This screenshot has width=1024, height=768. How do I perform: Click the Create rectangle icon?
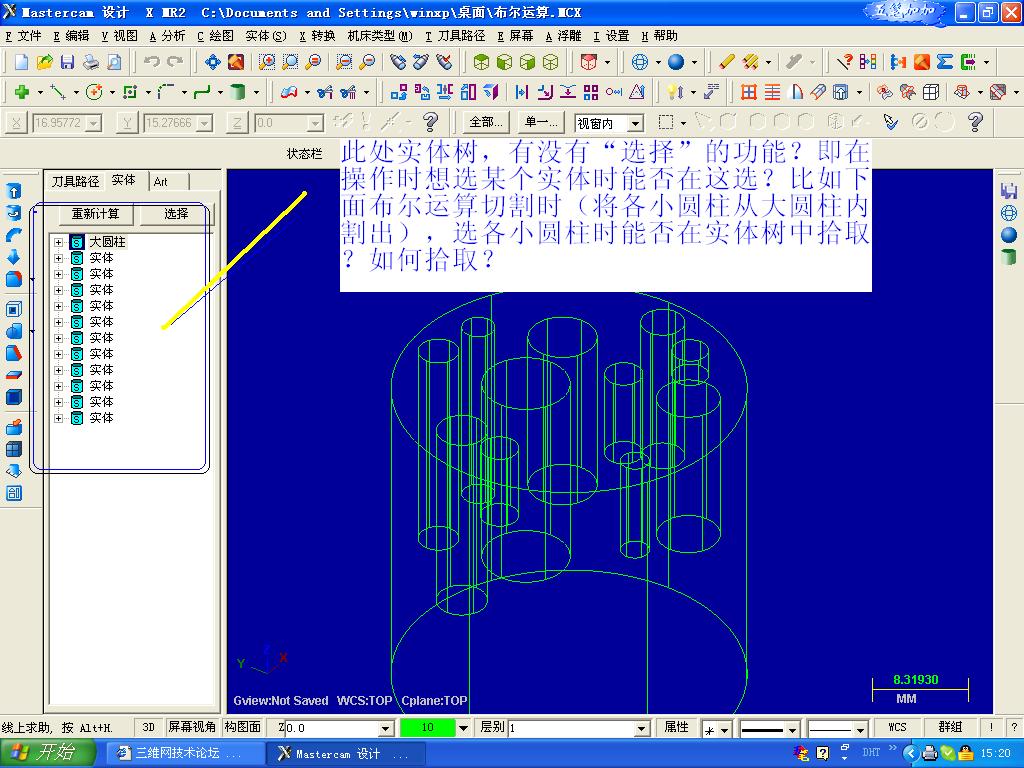[130, 92]
